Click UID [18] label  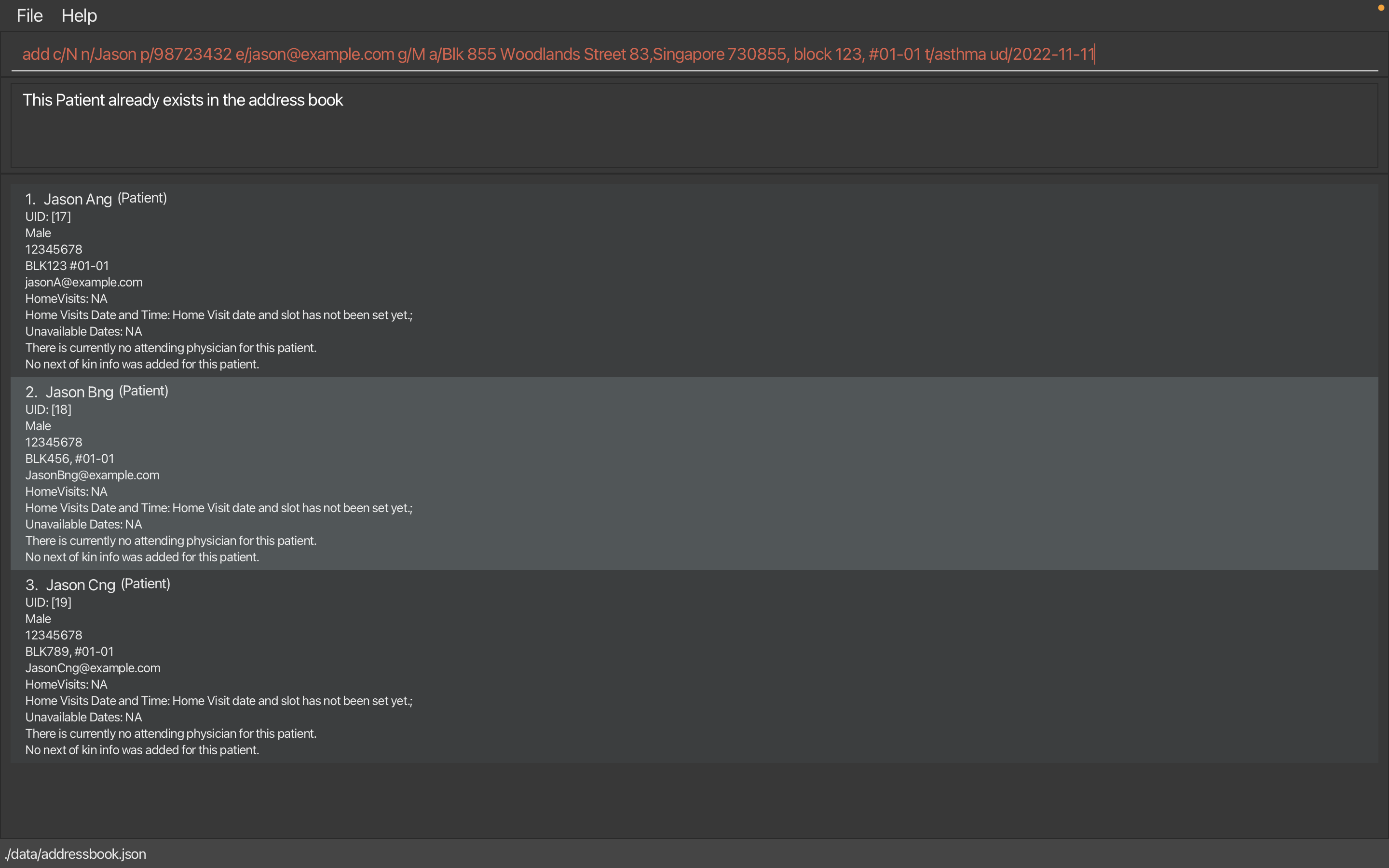48,409
